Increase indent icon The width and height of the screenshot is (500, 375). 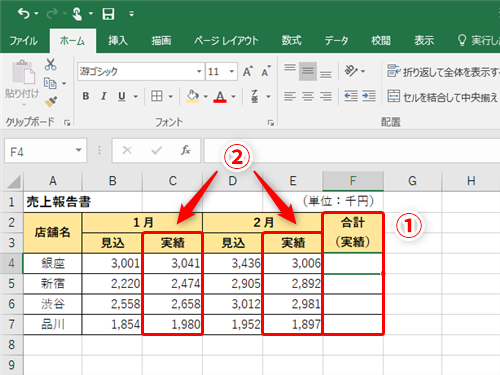(369, 96)
